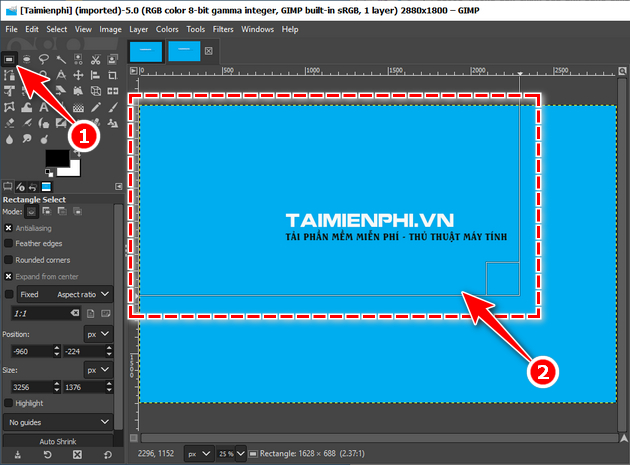The image size is (630, 465).
Task: Swap foreground and background colors
Action: point(77,153)
